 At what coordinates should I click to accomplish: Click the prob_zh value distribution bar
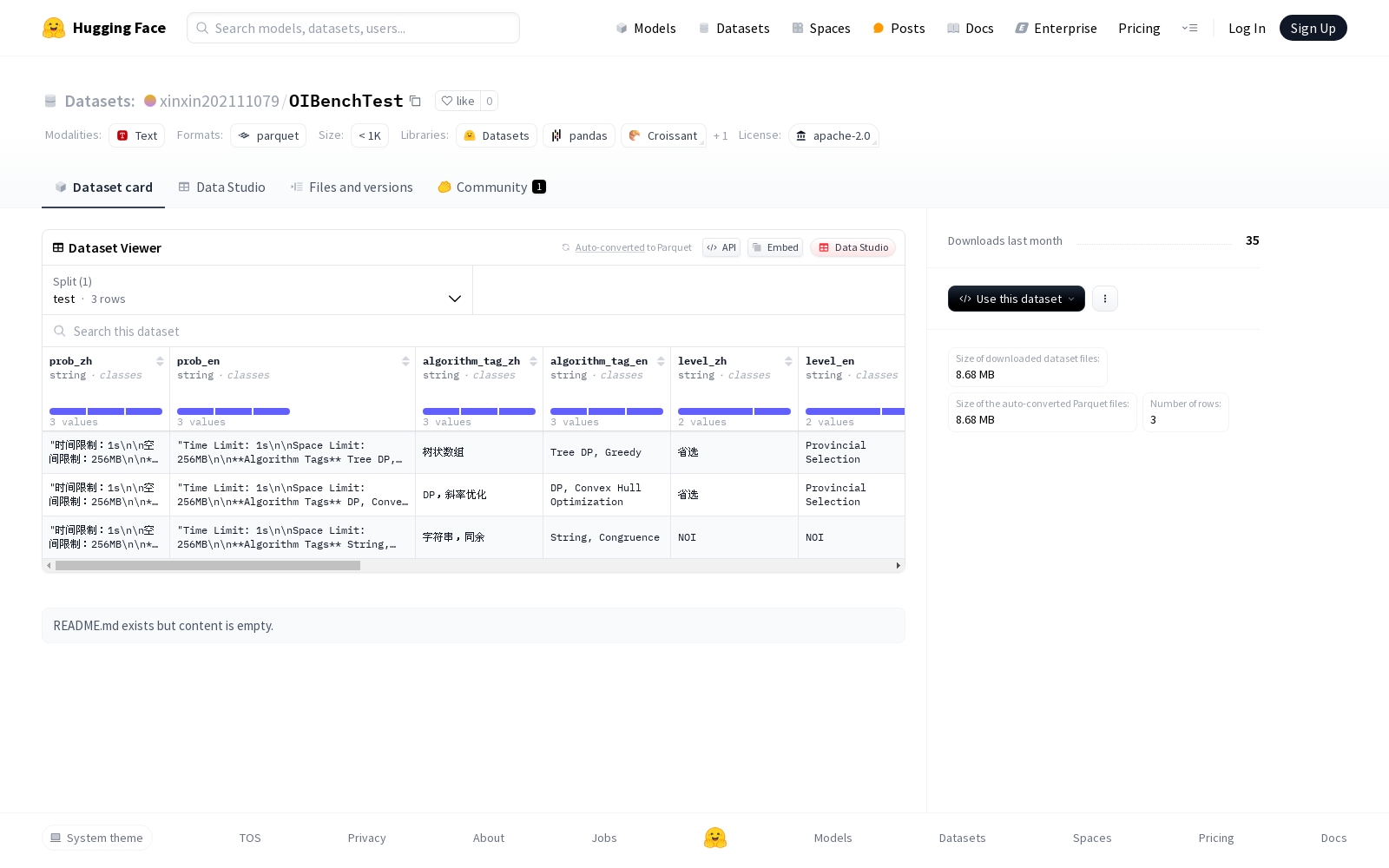pos(106,411)
